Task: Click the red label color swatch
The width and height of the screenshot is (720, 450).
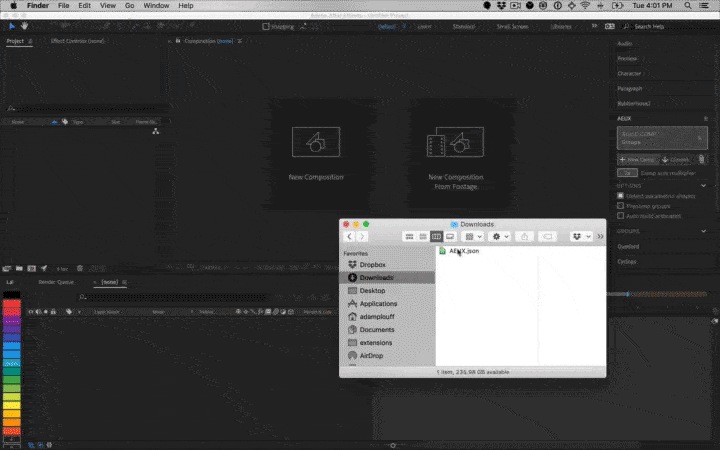Action: [11, 303]
